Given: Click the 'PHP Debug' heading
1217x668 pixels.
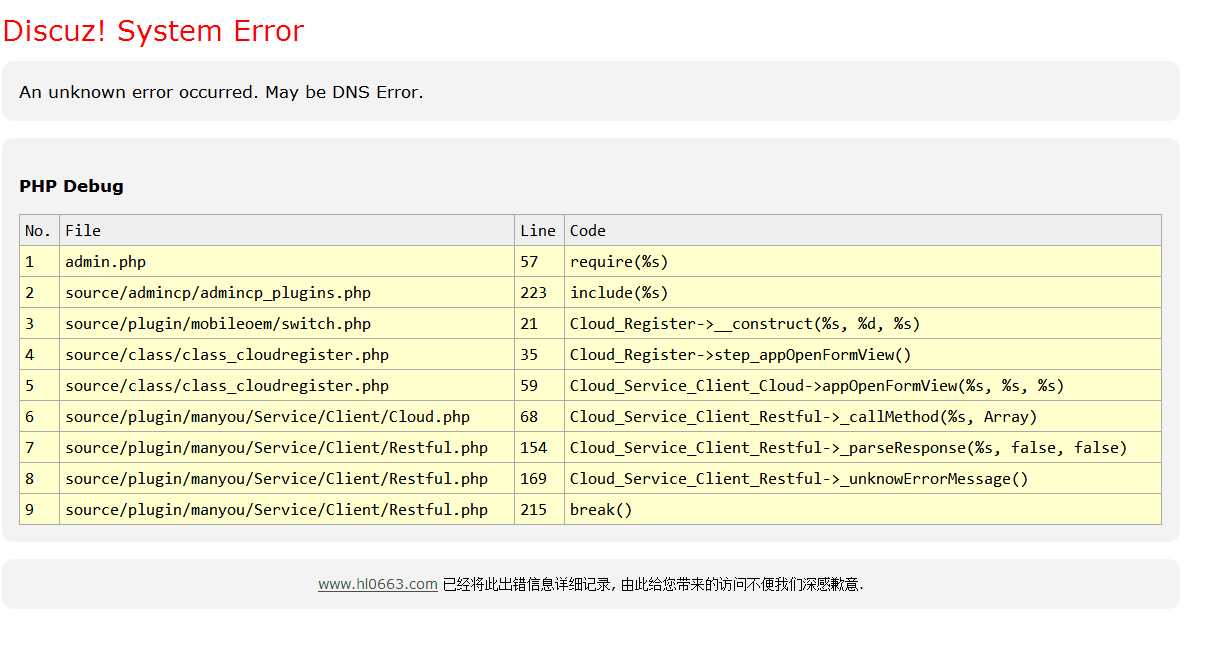Looking at the screenshot, I should (x=71, y=186).
